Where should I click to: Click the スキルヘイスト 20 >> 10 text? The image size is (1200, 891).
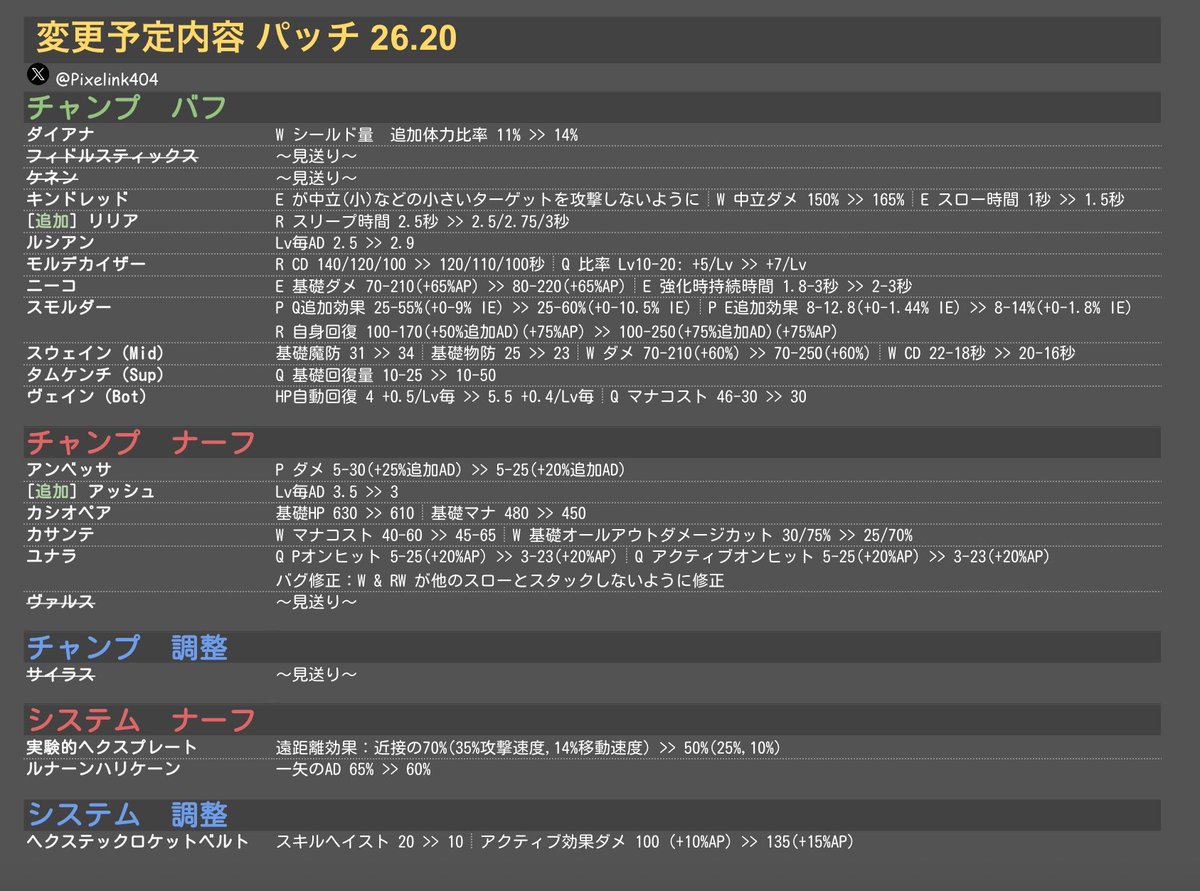pos(369,842)
